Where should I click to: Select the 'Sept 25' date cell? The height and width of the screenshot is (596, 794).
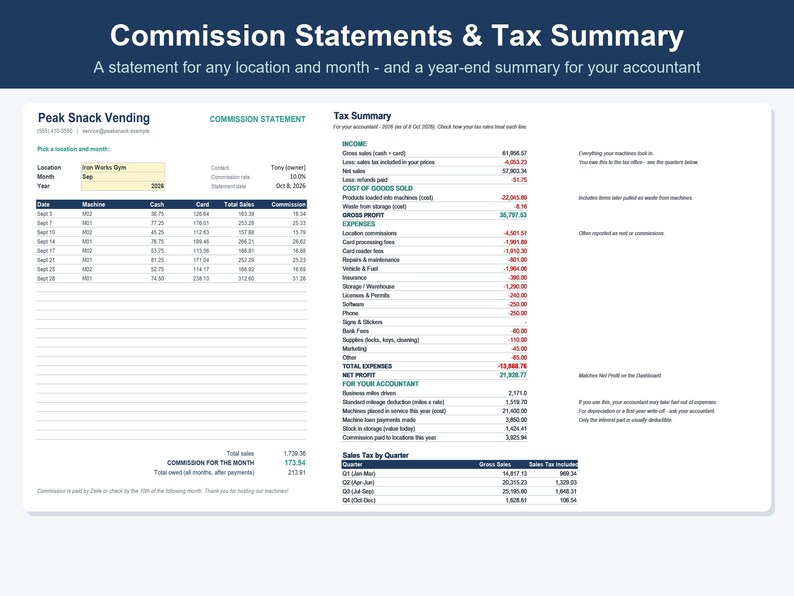46,269
